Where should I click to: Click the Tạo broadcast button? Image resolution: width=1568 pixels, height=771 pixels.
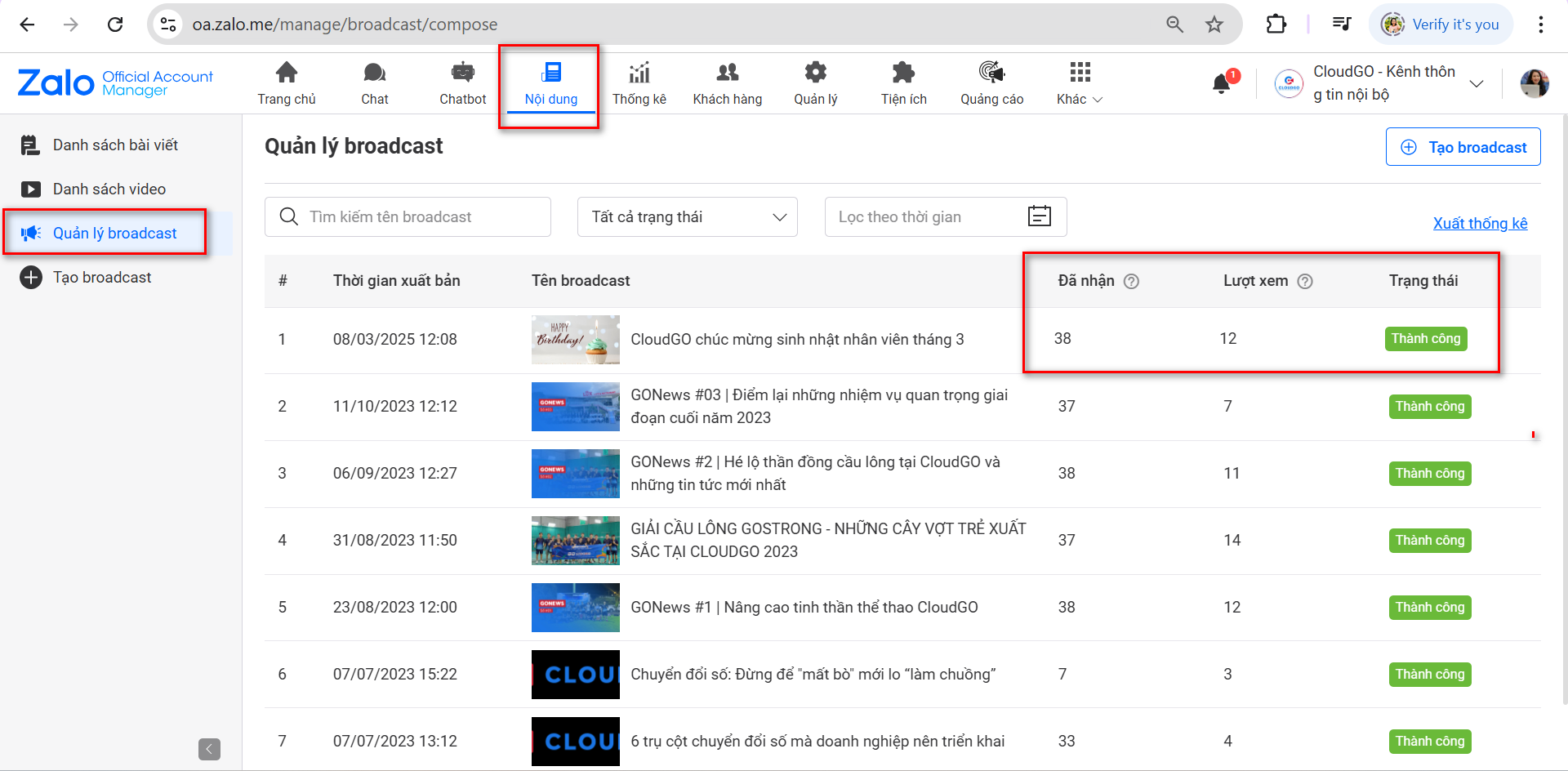point(1463,147)
